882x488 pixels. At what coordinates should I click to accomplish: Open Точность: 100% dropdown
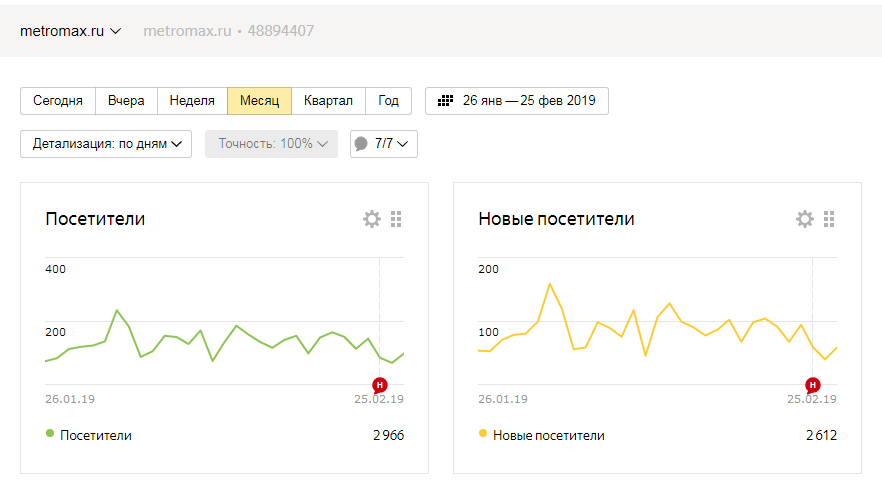(x=272, y=144)
